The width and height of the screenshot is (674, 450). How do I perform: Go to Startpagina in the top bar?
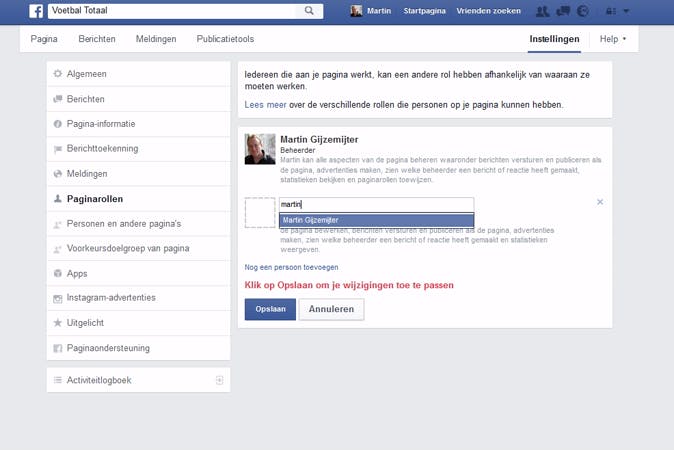pyautogui.click(x=424, y=11)
